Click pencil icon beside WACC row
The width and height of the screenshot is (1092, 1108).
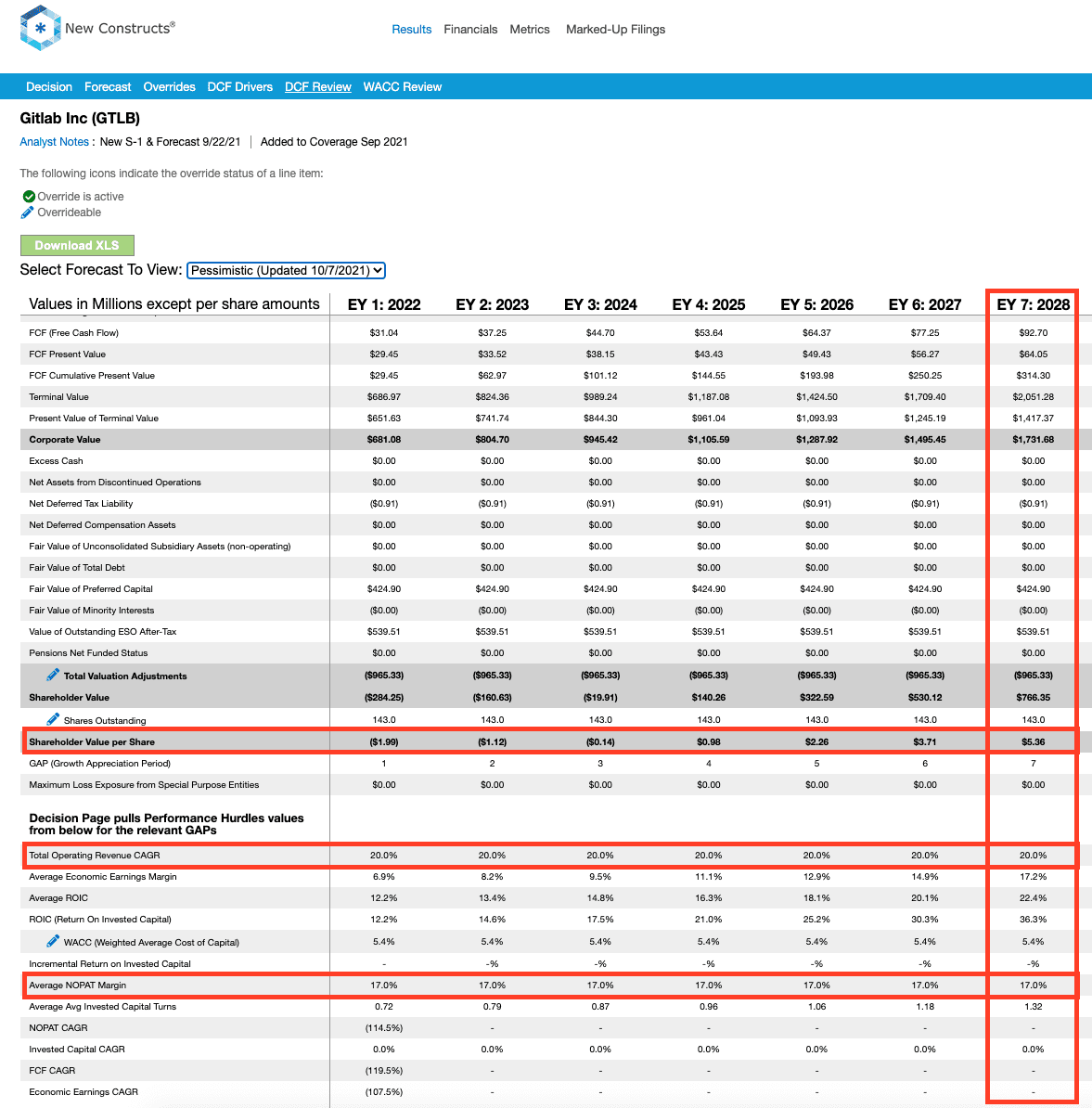pos(53,941)
